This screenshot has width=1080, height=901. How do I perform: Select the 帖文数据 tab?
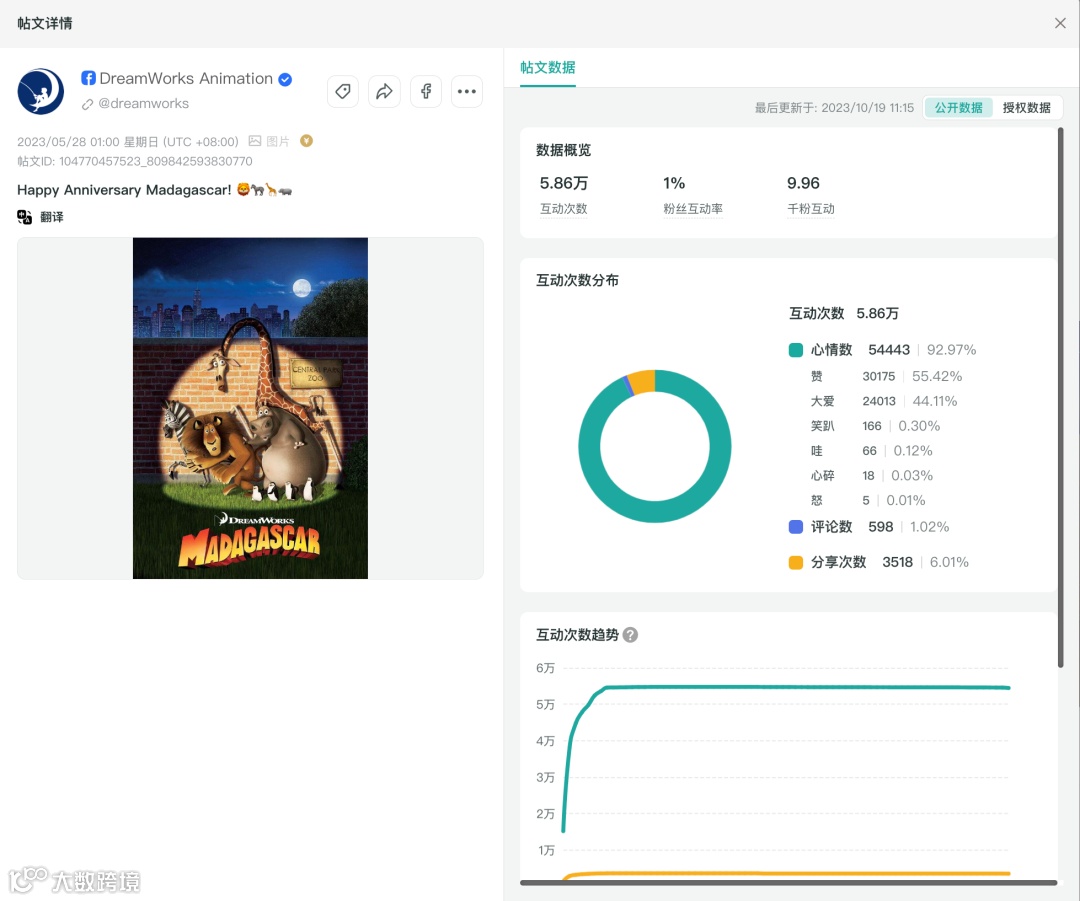548,68
